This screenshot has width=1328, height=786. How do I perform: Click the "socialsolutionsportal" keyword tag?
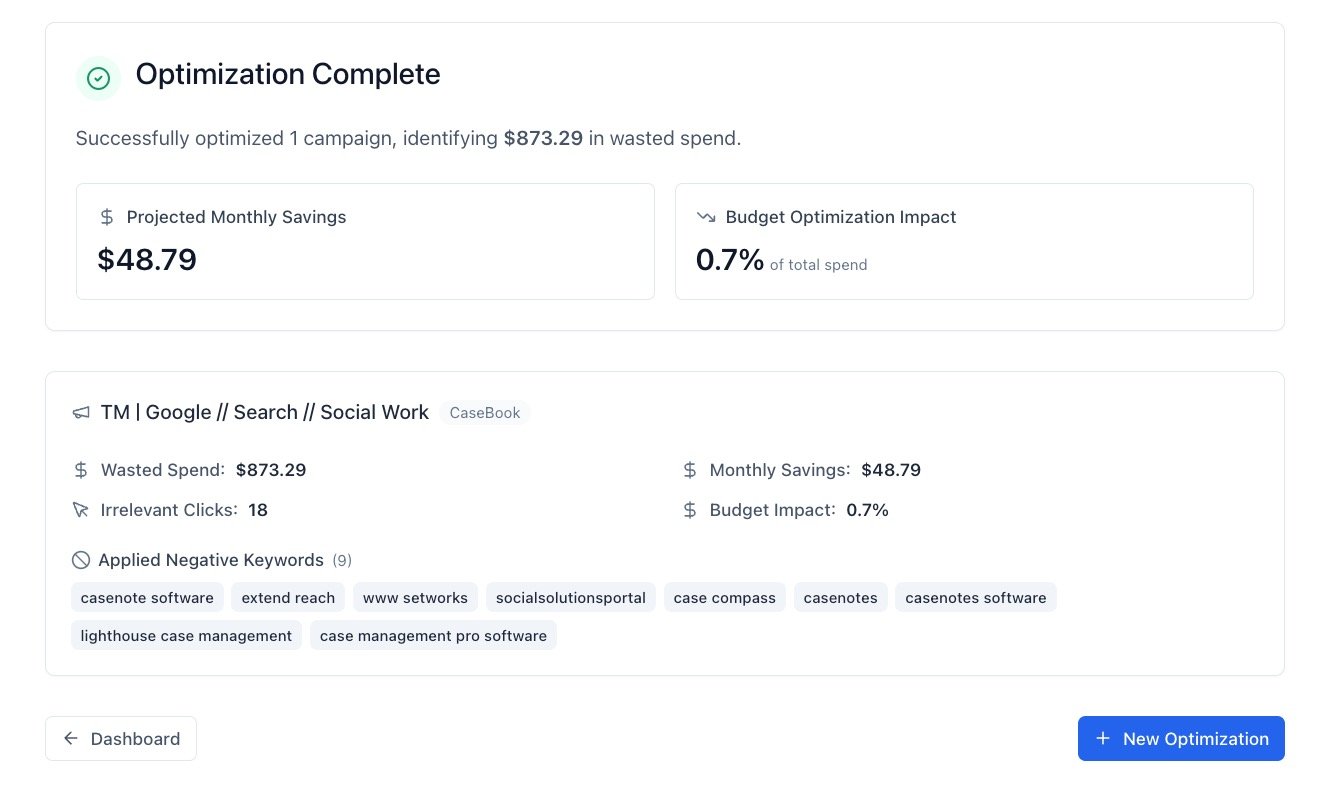(571, 598)
